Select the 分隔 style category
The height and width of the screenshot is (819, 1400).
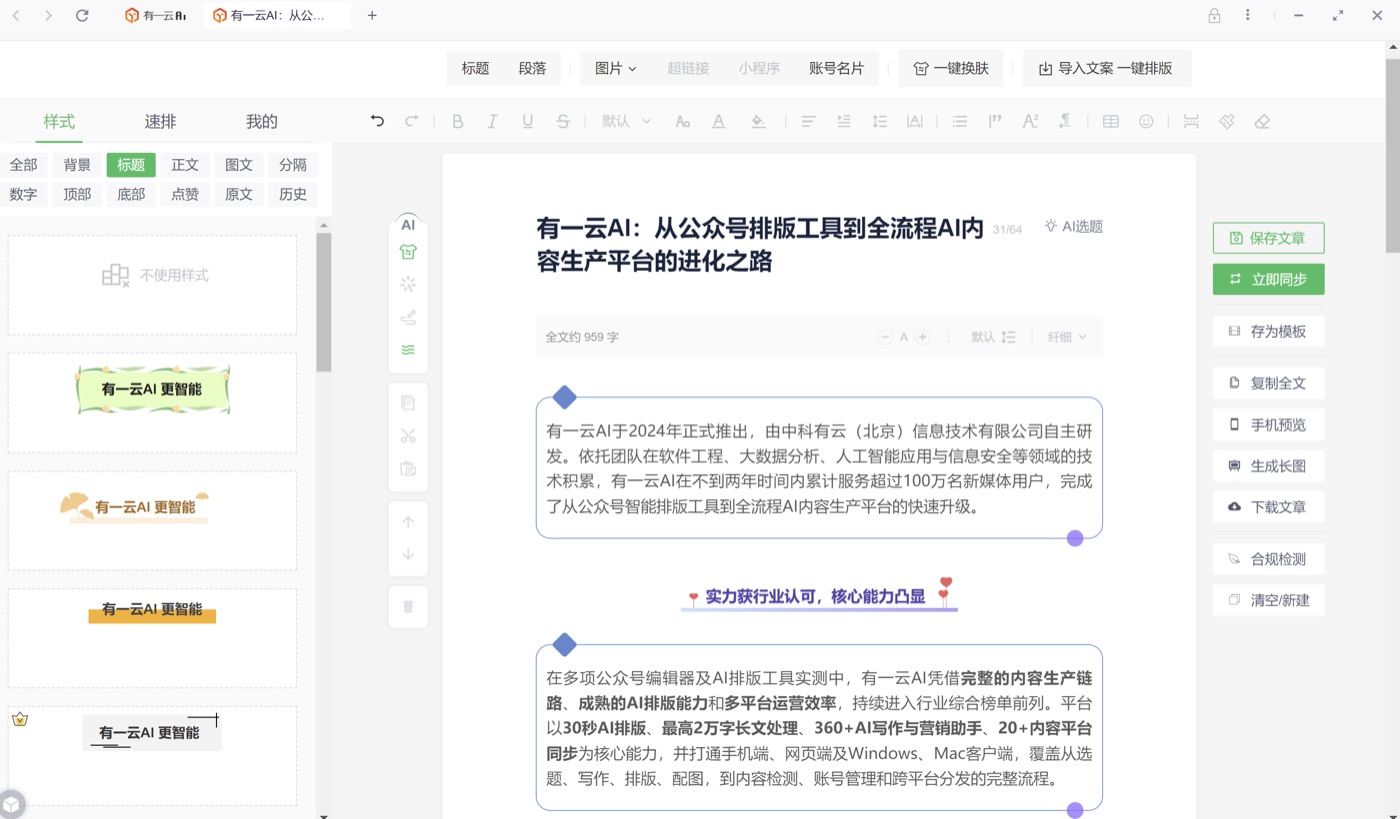[293, 165]
